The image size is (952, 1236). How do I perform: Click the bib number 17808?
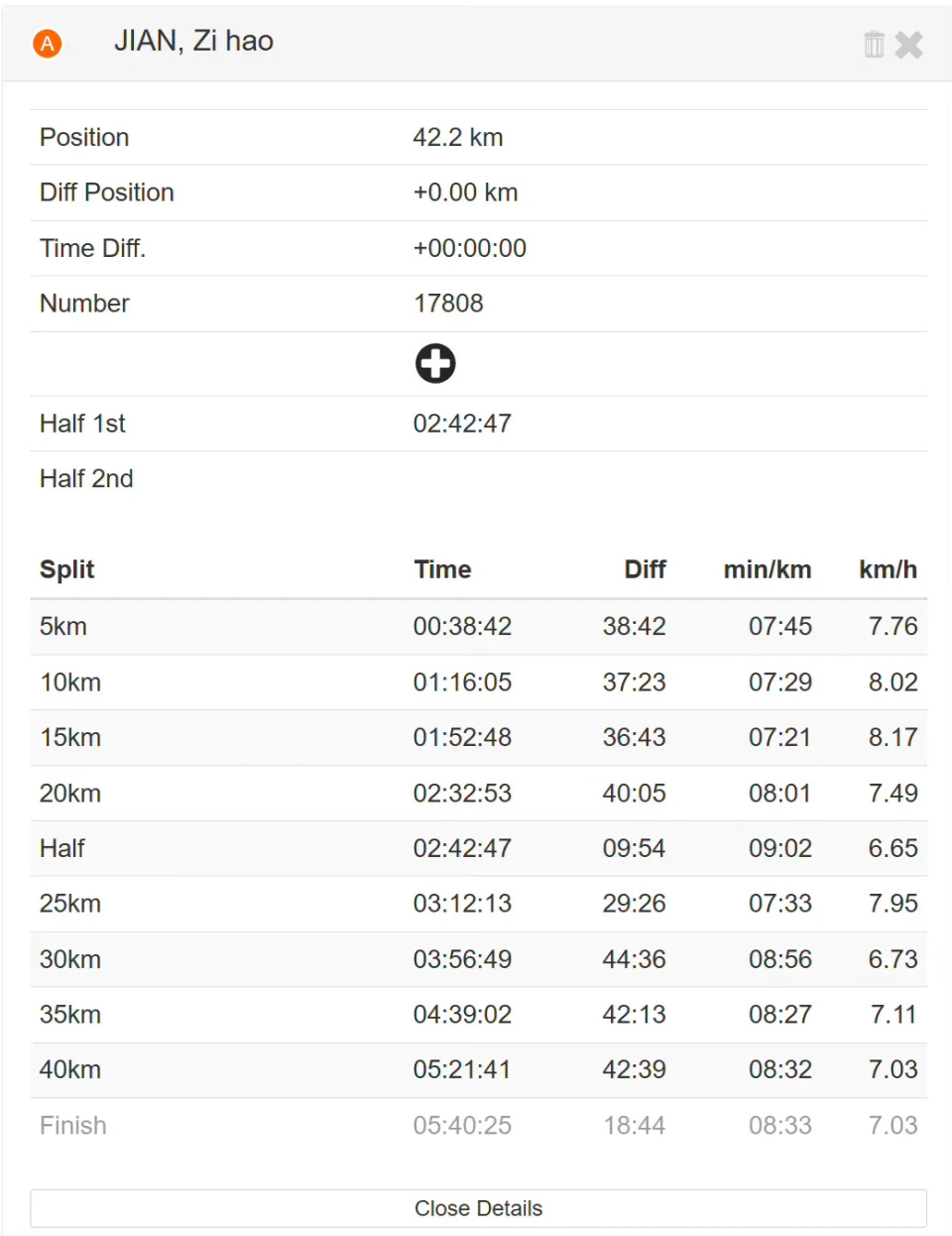(448, 304)
